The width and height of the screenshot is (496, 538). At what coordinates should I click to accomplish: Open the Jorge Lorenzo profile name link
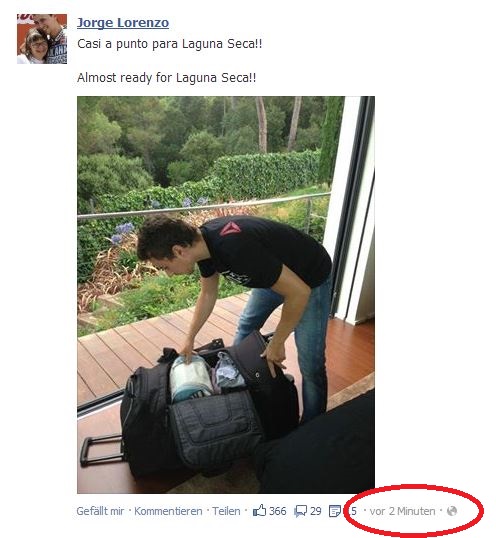tap(123, 23)
